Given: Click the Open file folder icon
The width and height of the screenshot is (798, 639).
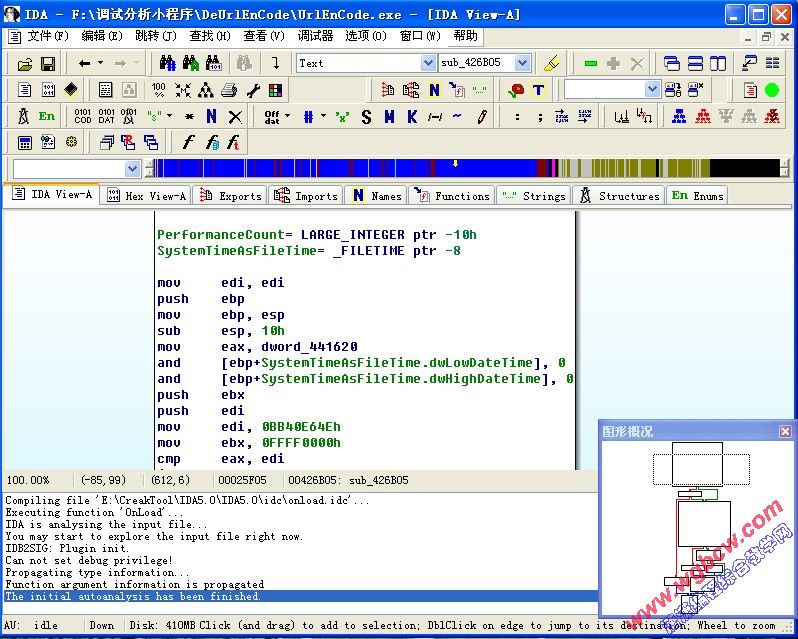Looking at the screenshot, I should pos(24,64).
